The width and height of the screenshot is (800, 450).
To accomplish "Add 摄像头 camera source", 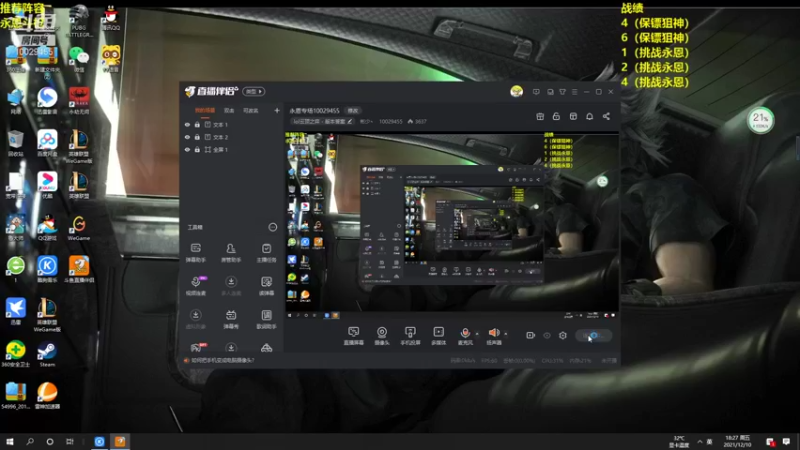I will coord(382,336).
